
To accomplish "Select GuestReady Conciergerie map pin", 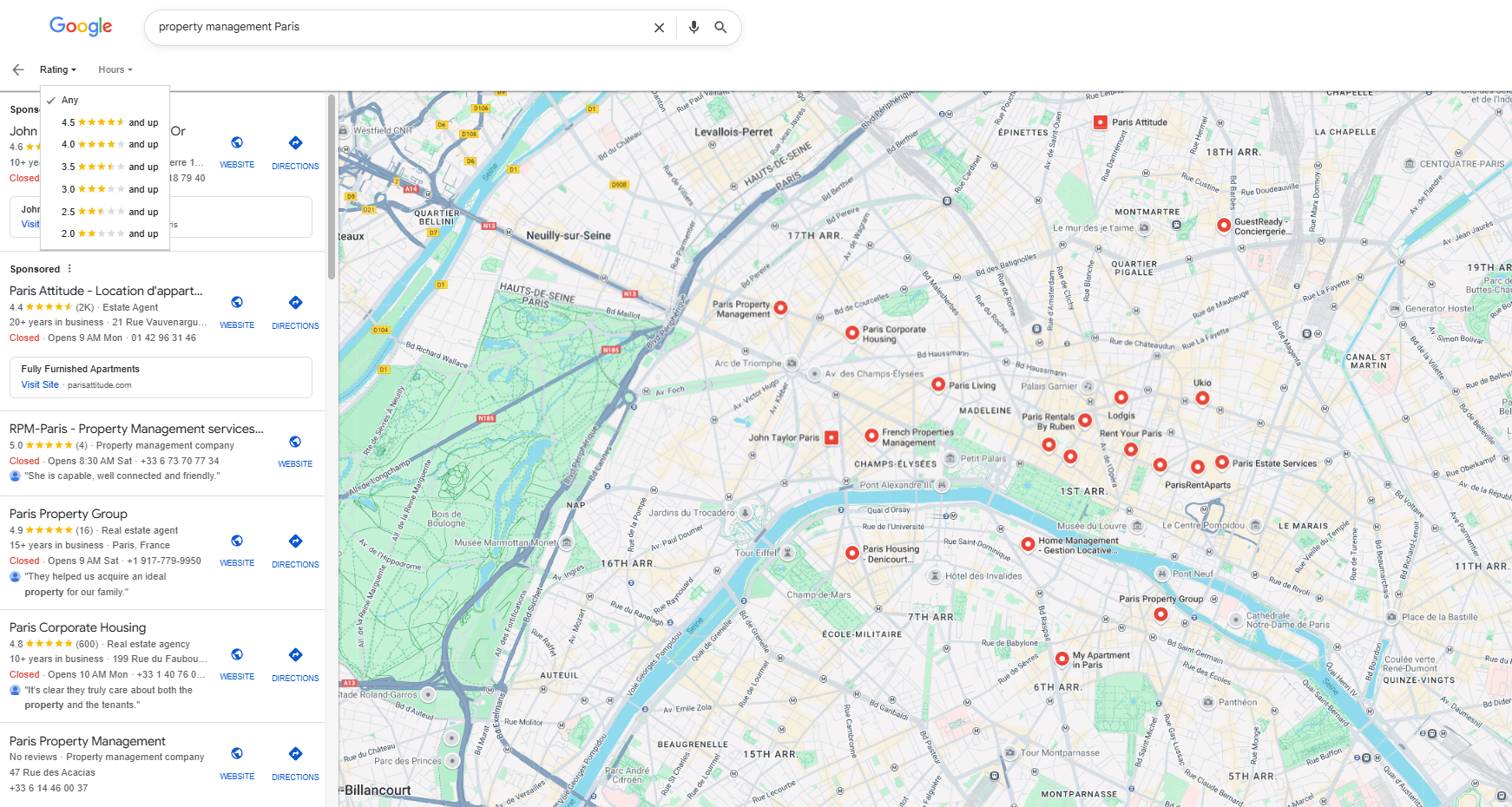I will (1224, 225).
